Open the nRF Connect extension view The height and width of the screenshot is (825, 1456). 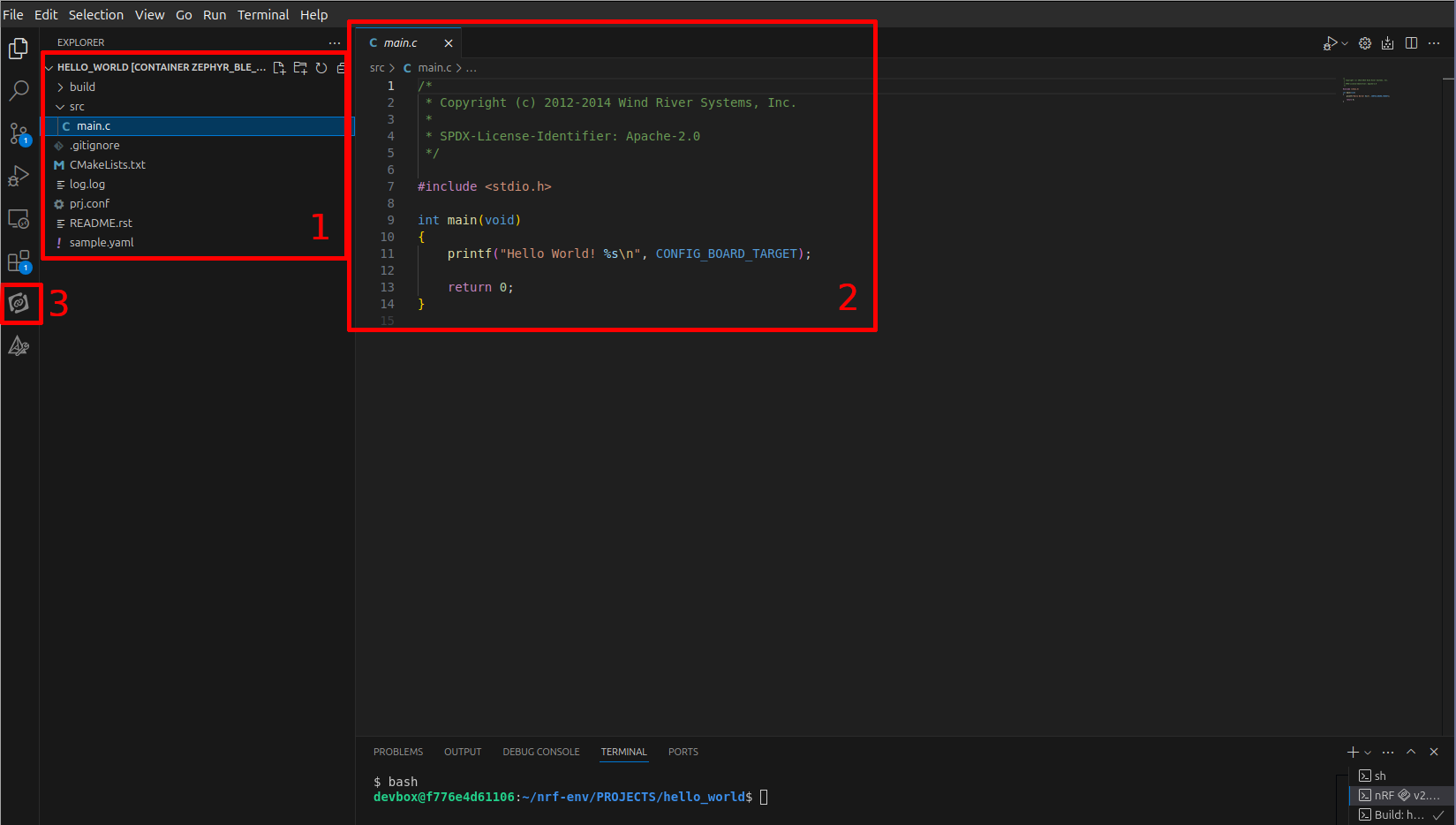tap(19, 303)
